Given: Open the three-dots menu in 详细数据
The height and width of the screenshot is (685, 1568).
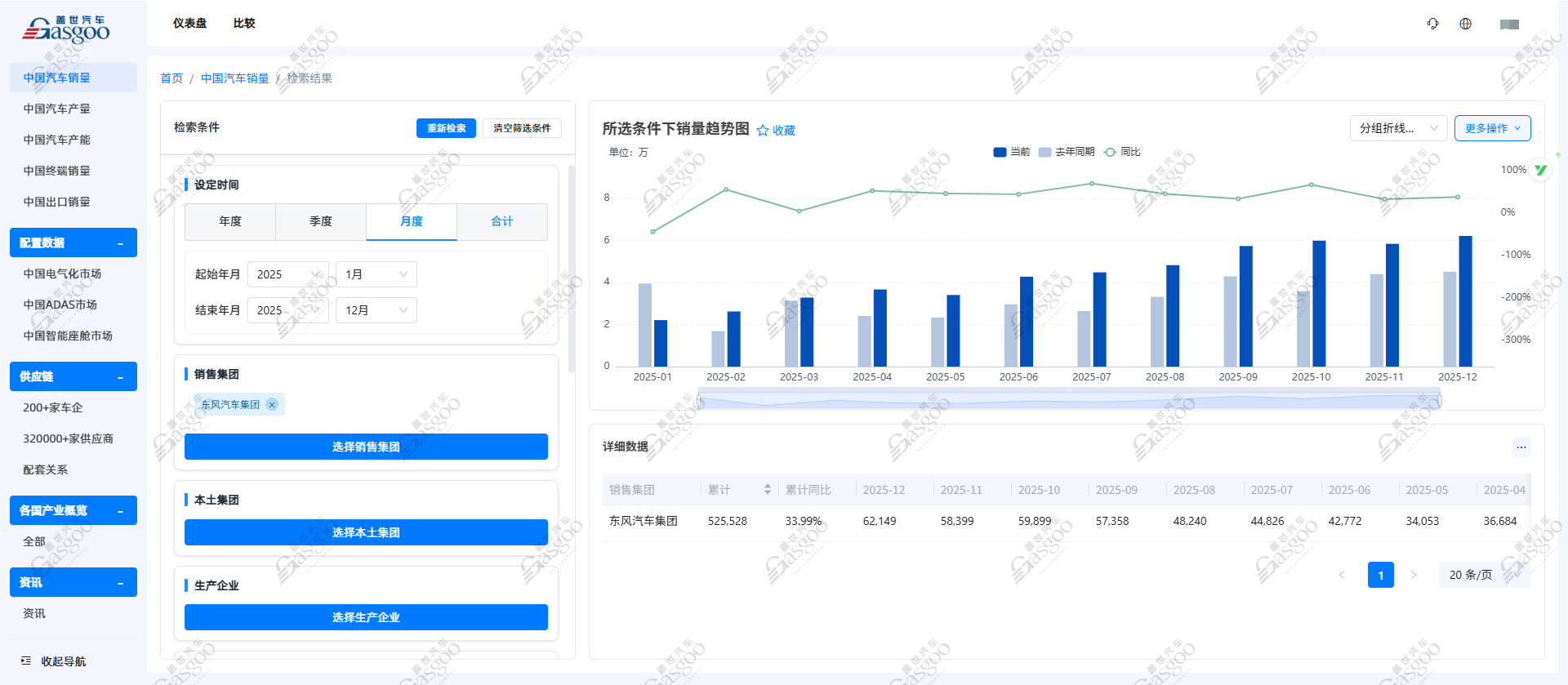Looking at the screenshot, I should click(x=1521, y=447).
